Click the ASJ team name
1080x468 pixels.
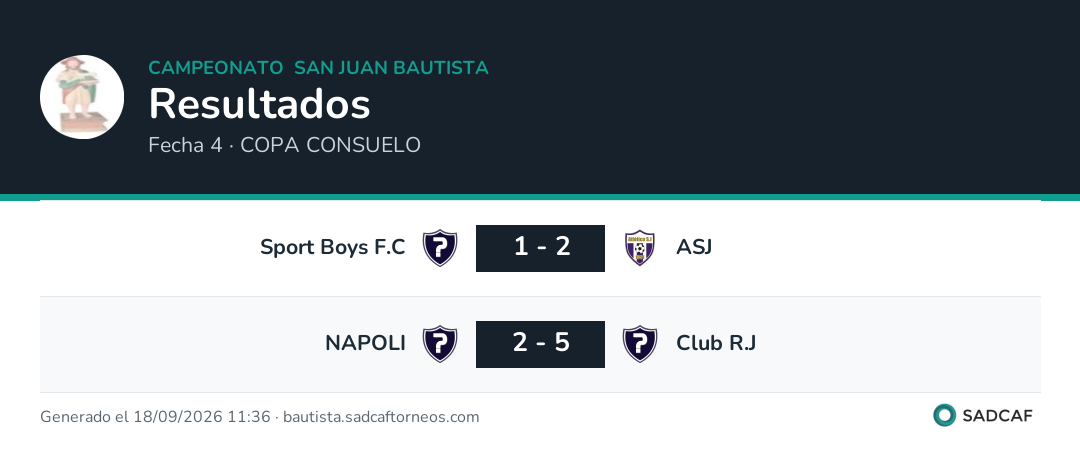[x=694, y=247]
